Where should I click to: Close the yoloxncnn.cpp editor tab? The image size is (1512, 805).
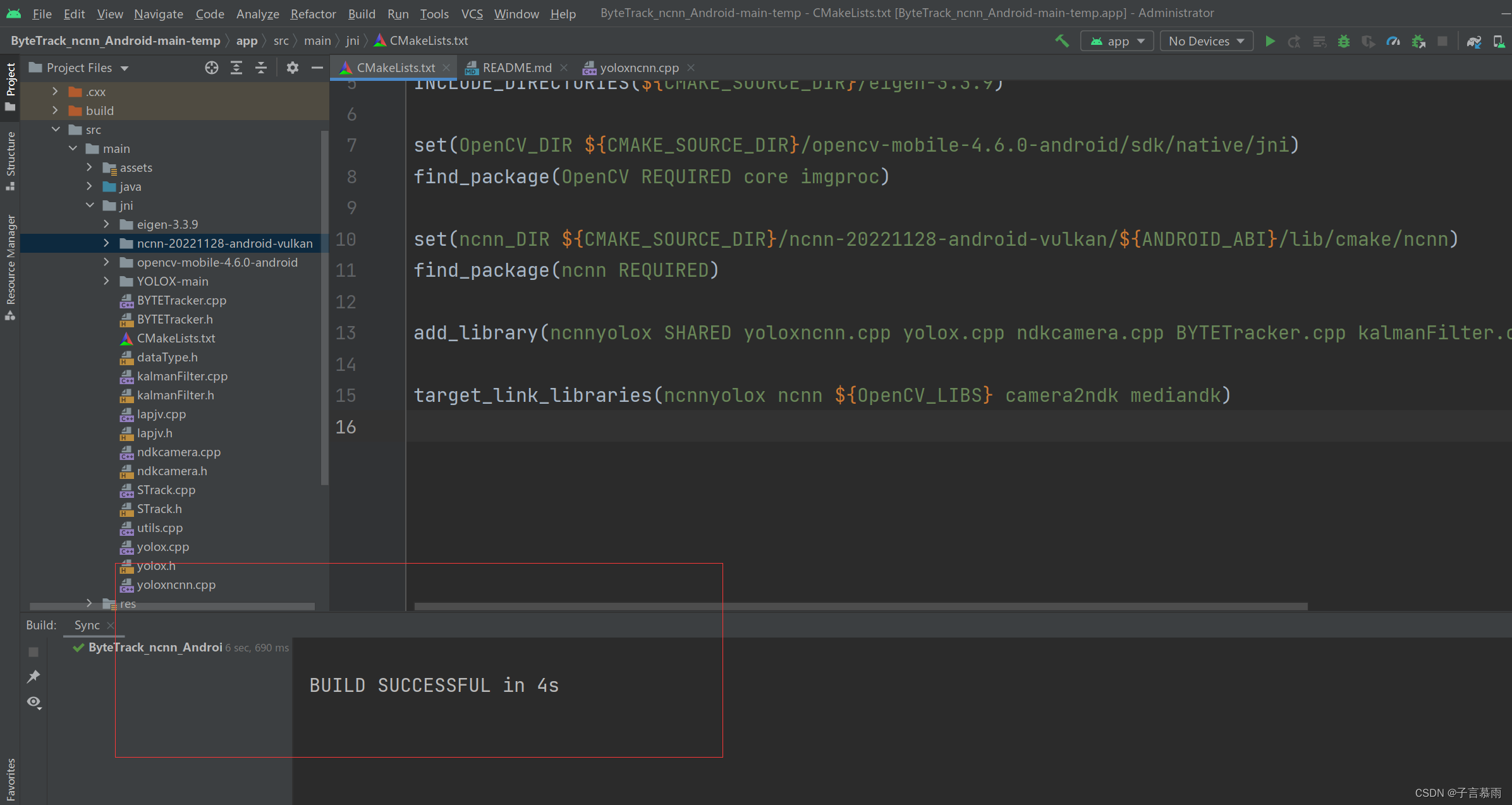click(692, 67)
